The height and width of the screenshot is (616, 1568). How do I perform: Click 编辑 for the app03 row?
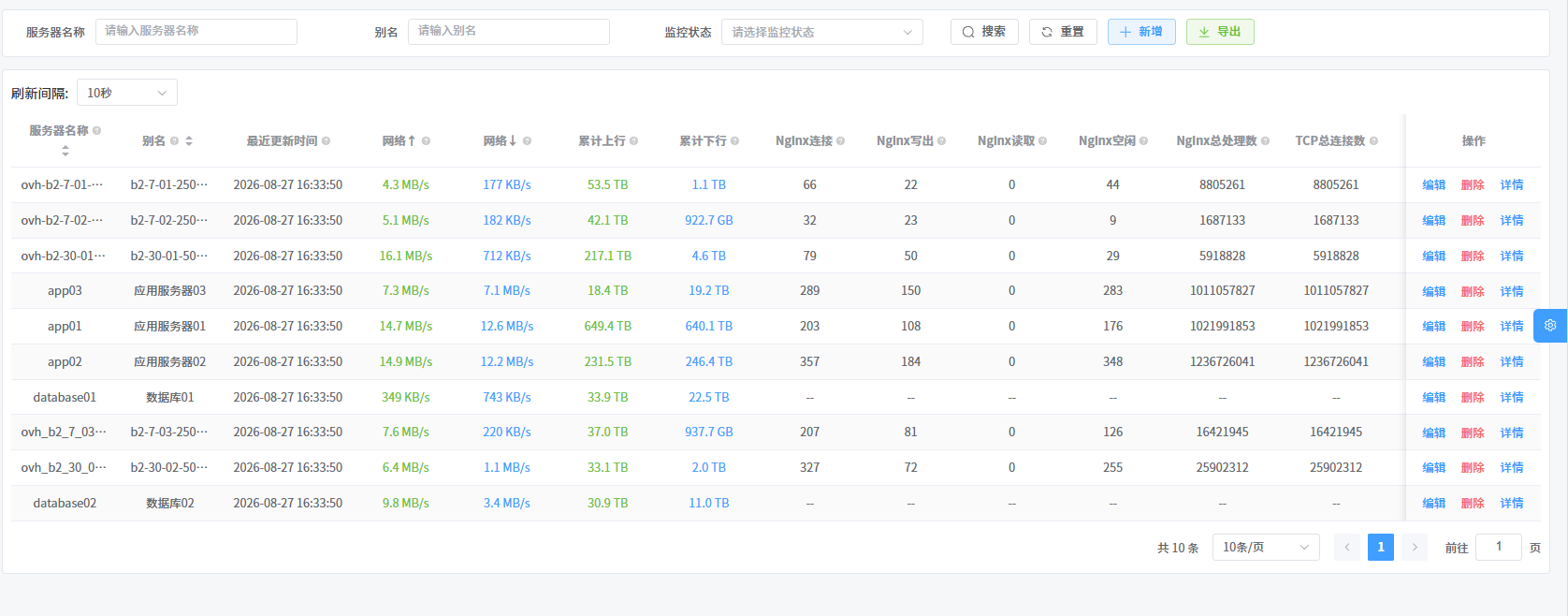[x=1434, y=291]
